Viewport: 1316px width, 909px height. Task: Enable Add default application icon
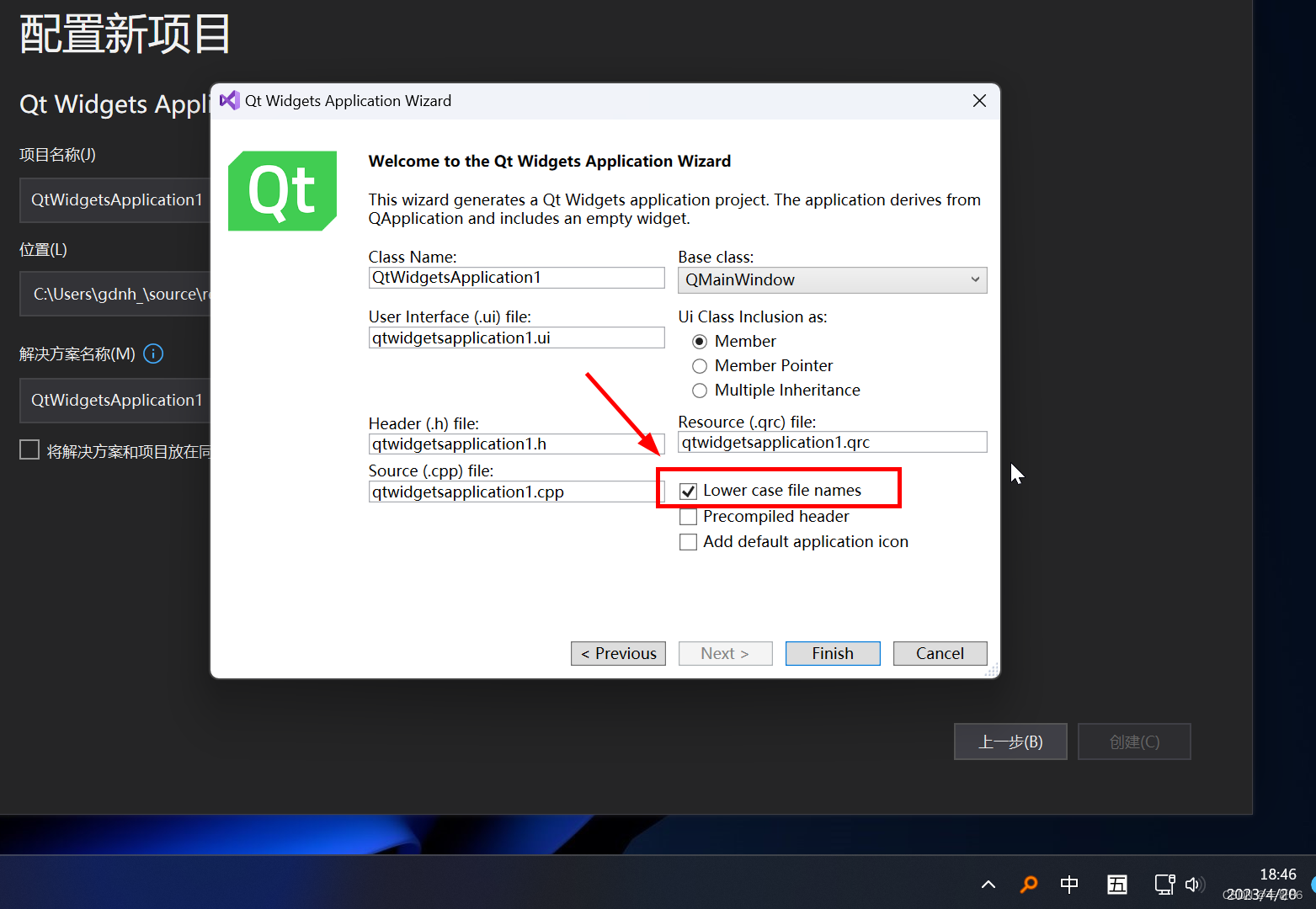click(688, 542)
